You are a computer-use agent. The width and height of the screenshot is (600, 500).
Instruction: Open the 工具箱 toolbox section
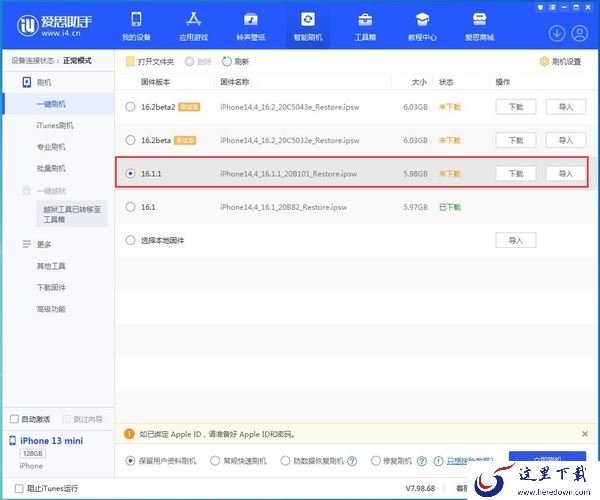coord(365,26)
